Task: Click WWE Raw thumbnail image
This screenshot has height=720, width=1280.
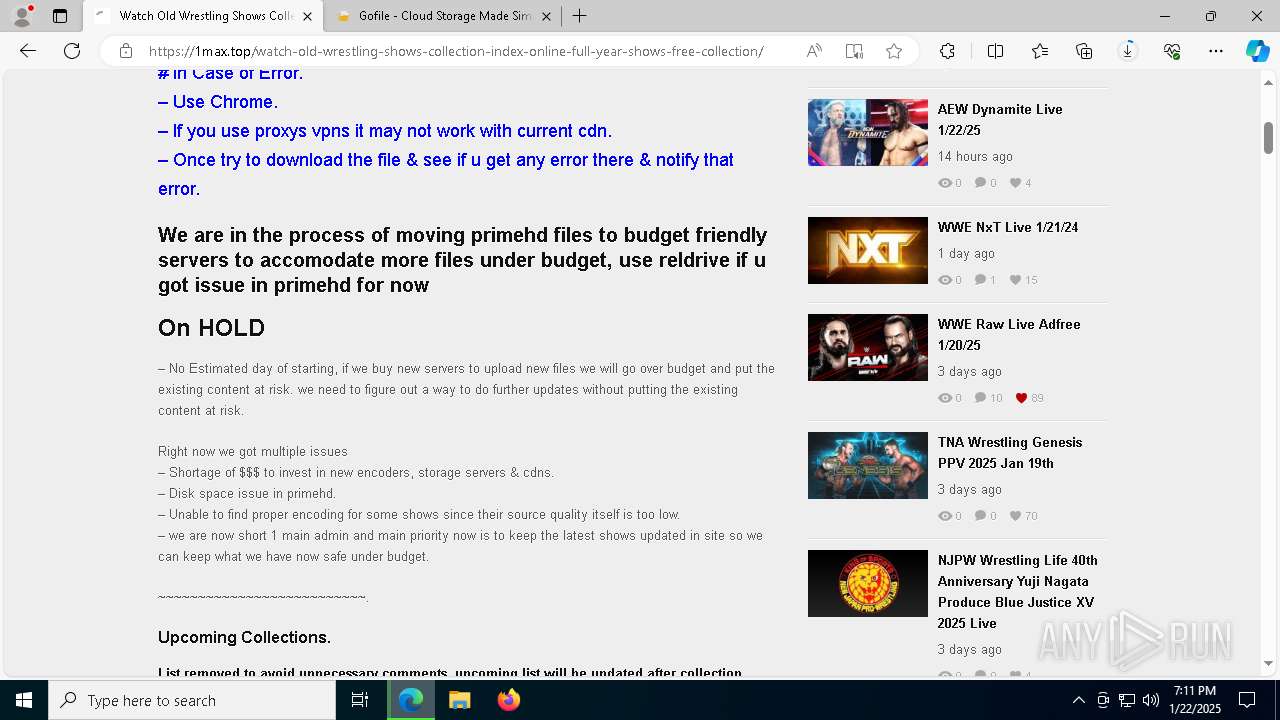Action: (x=868, y=347)
